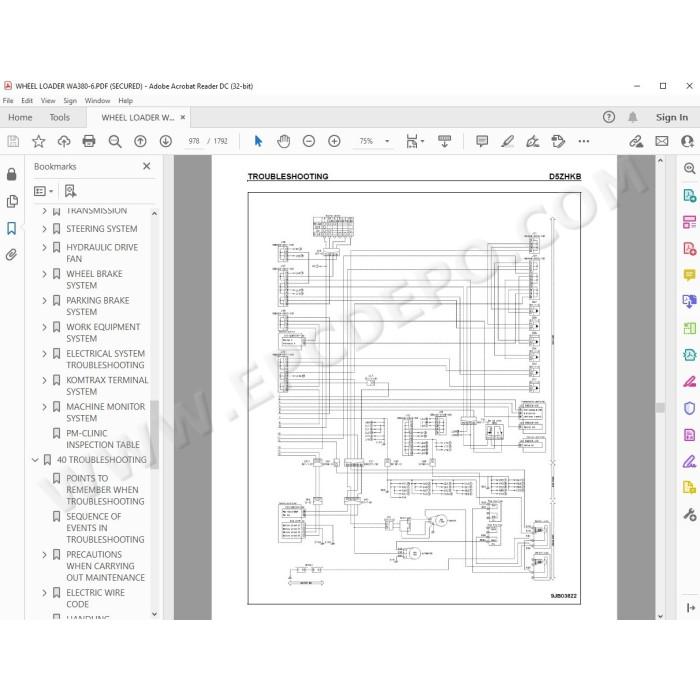The image size is (700, 700).
Task: Zoom out with the minus icon
Action: [x=308, y=141]
